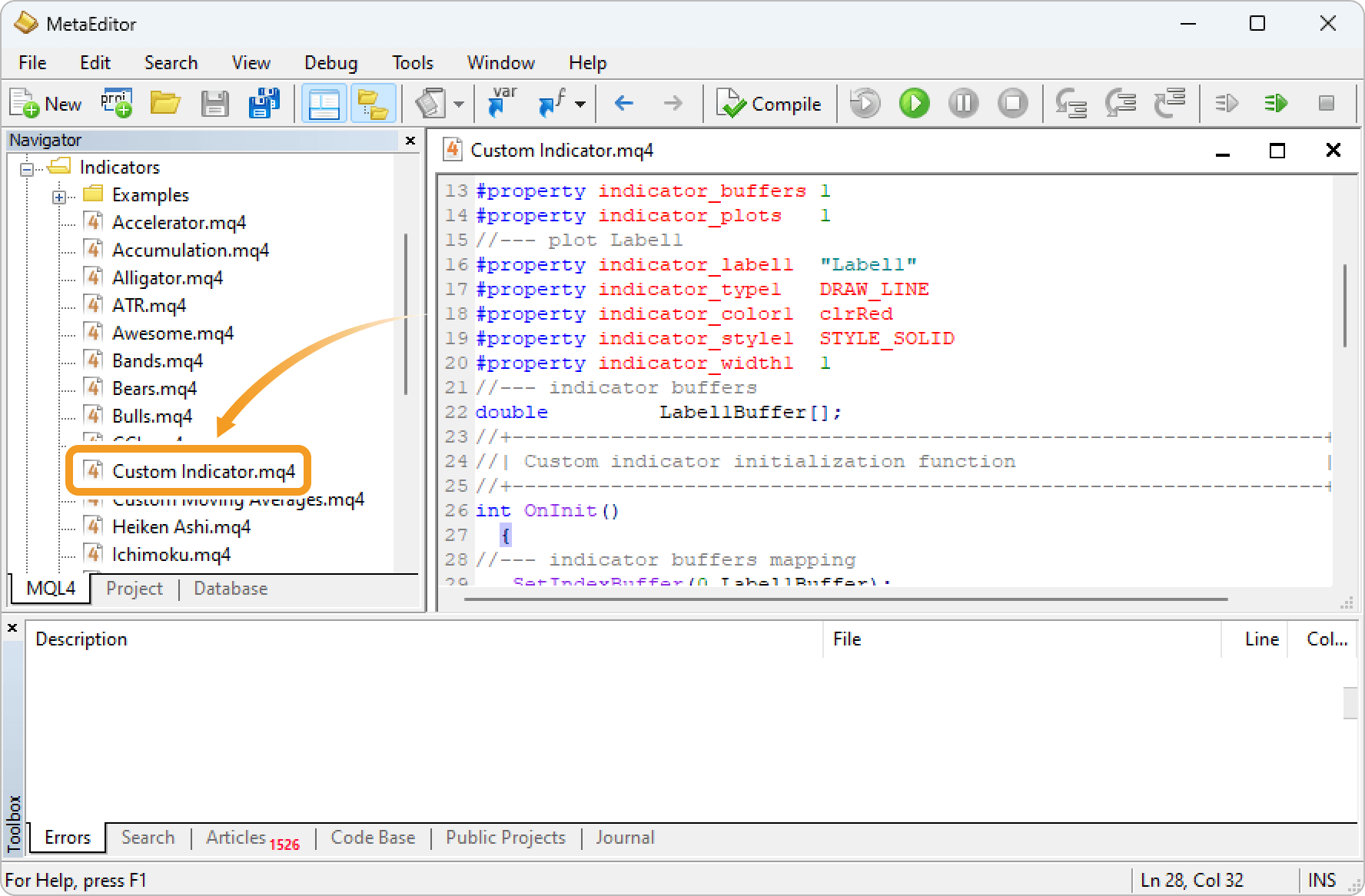1365x896 pixels.
Task: Click the Go to variable icon
Action: 503,104
